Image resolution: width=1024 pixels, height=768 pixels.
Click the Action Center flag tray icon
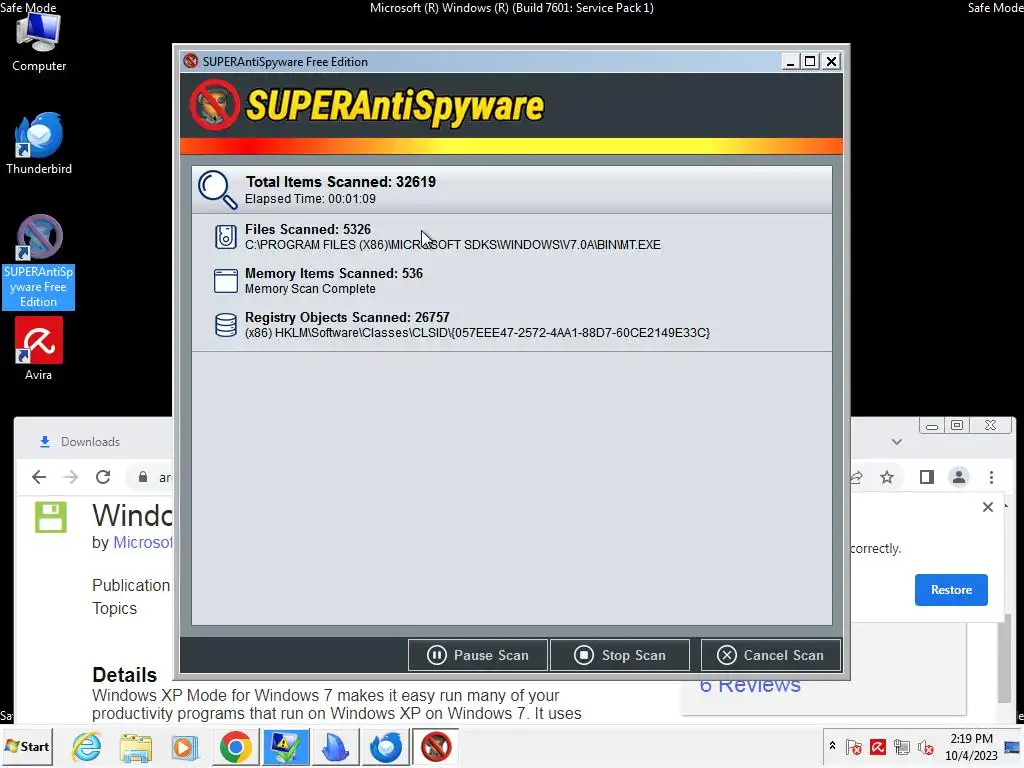pyautogui.click(x=854, y=746)
